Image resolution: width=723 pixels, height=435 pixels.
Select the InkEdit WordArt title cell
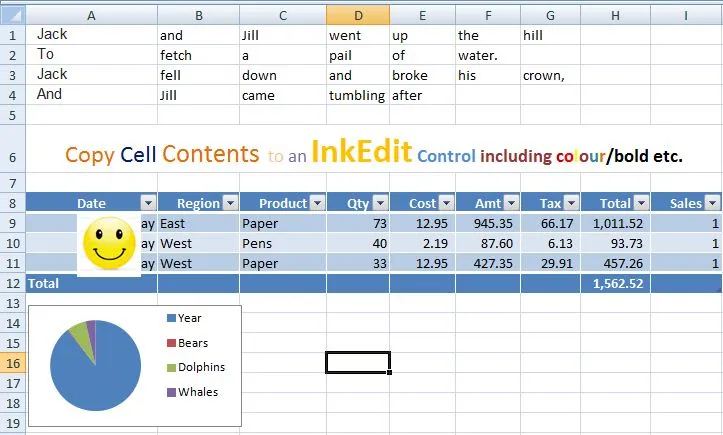pyautogui.click(x=373, y=149)
